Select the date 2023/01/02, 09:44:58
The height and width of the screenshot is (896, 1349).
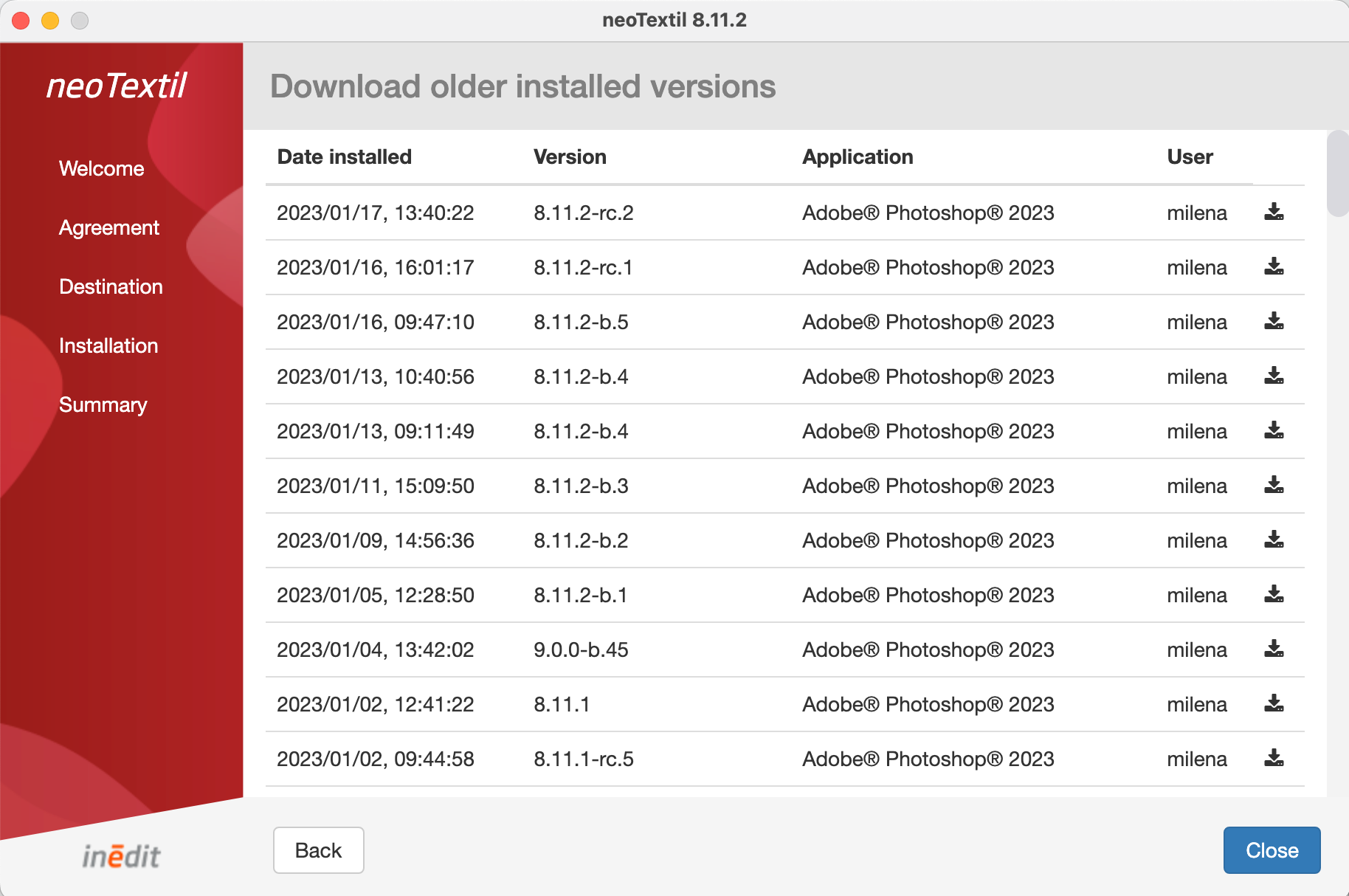point(376,759)
